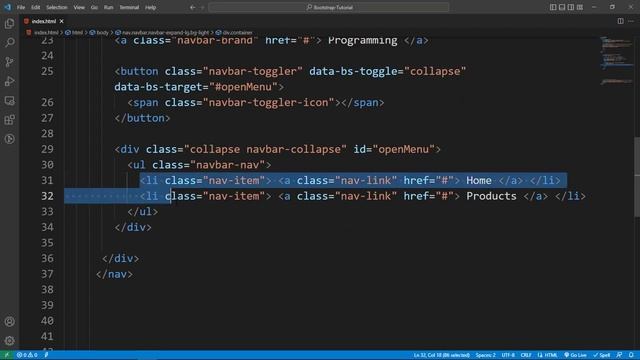Expand index.html breadcrumb item
The height and width of the screenshot is (360, 640).
pyautogui.click(x=42, y=33)
